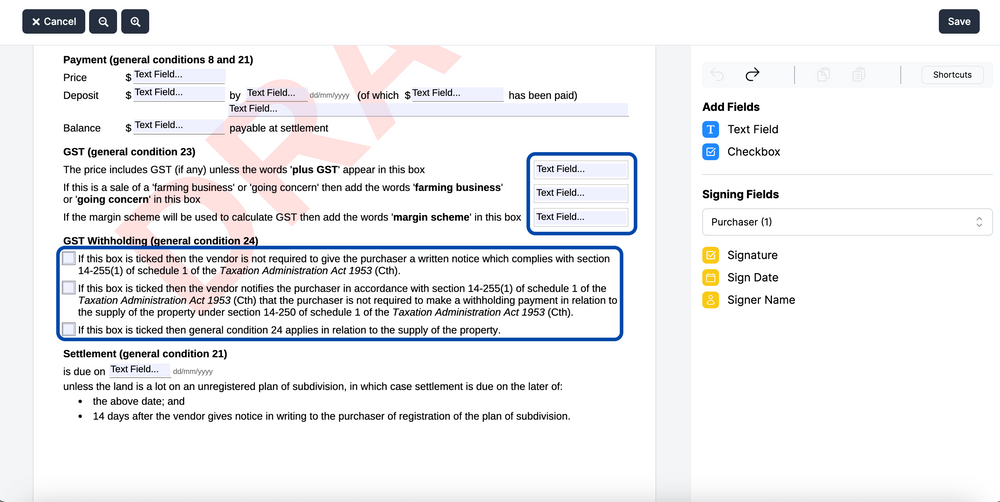Click the 'of which' paid amount field
The image size is (1000, 502).
point(457,94)
